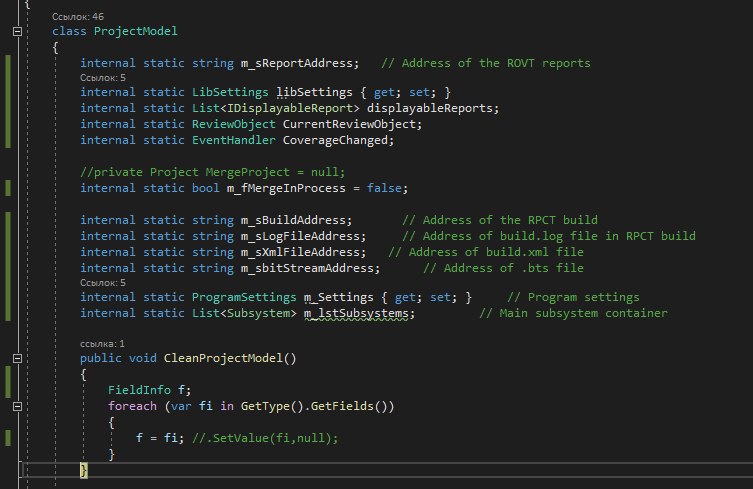Viewport: 753px width, 489px height.
Task: Click the EventHandler type name
Action: 234,140
